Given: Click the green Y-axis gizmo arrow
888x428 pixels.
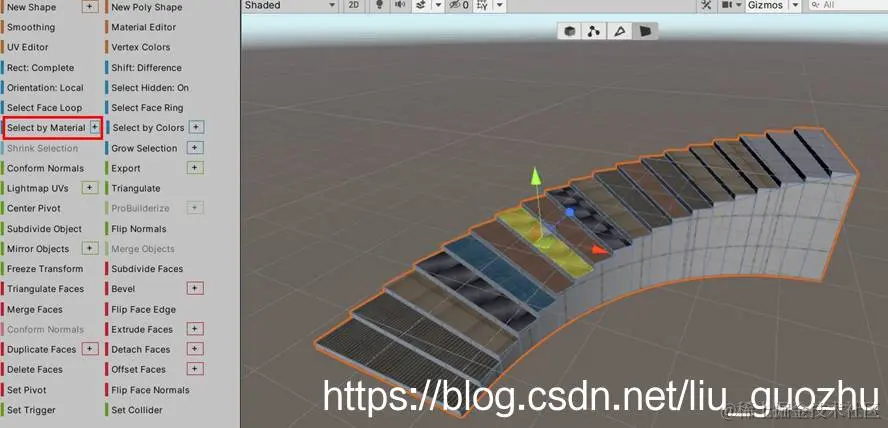Looking at the screenshot, I should [x=536, y=177].
